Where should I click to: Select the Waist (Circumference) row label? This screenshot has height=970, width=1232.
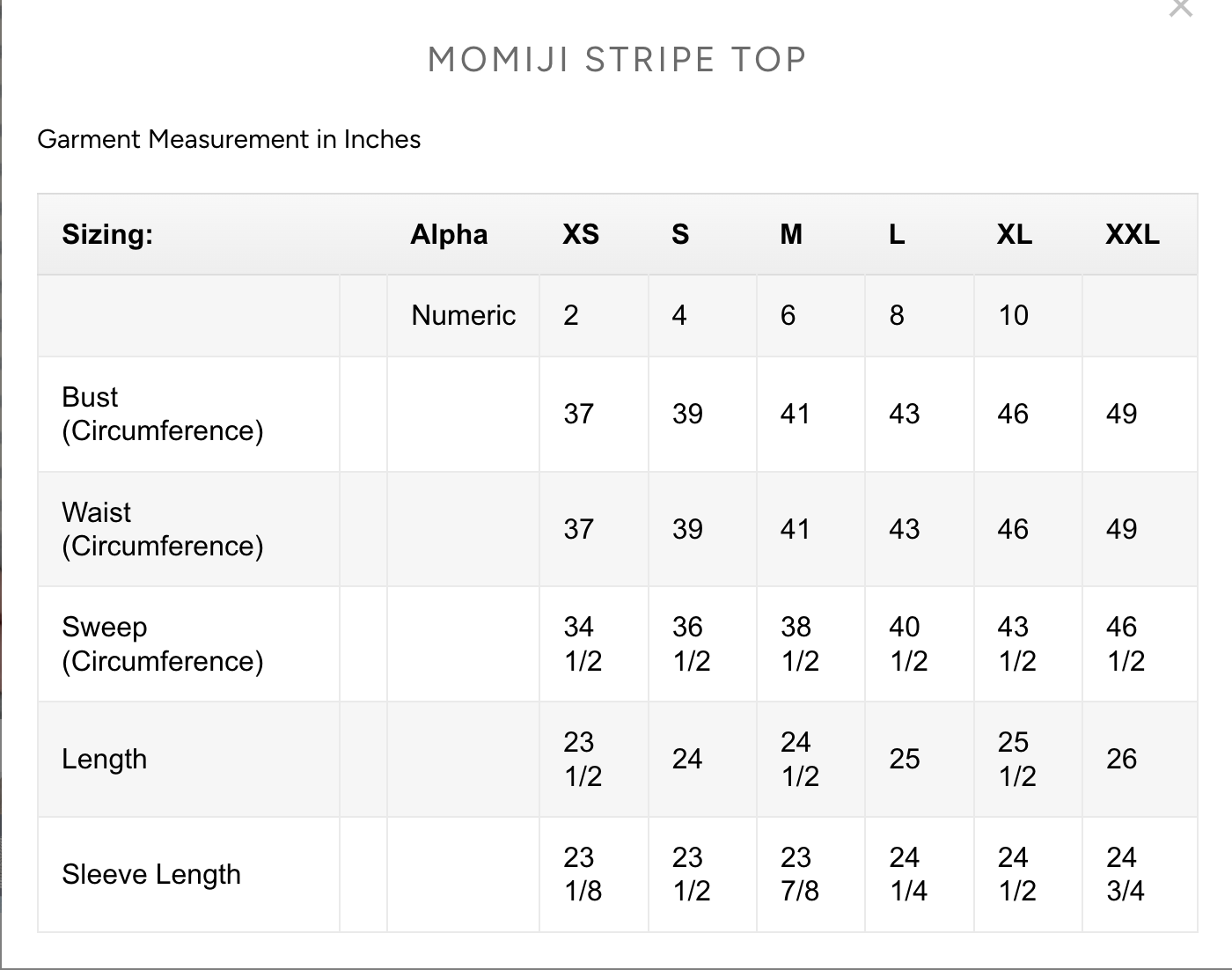coord(163,529)
